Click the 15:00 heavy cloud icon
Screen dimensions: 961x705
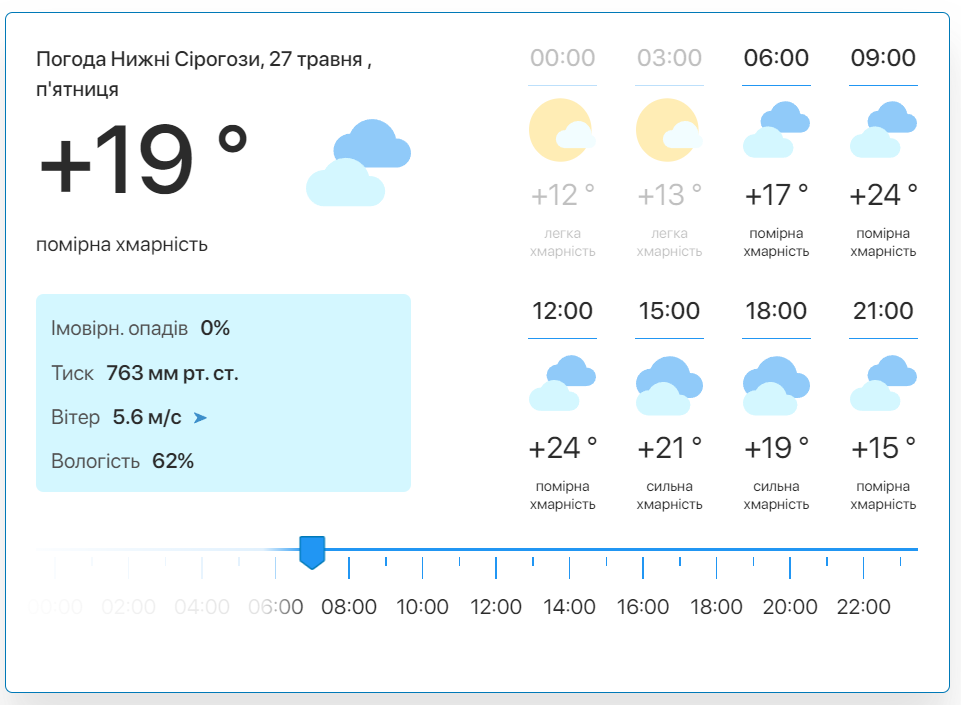(669, 385)
